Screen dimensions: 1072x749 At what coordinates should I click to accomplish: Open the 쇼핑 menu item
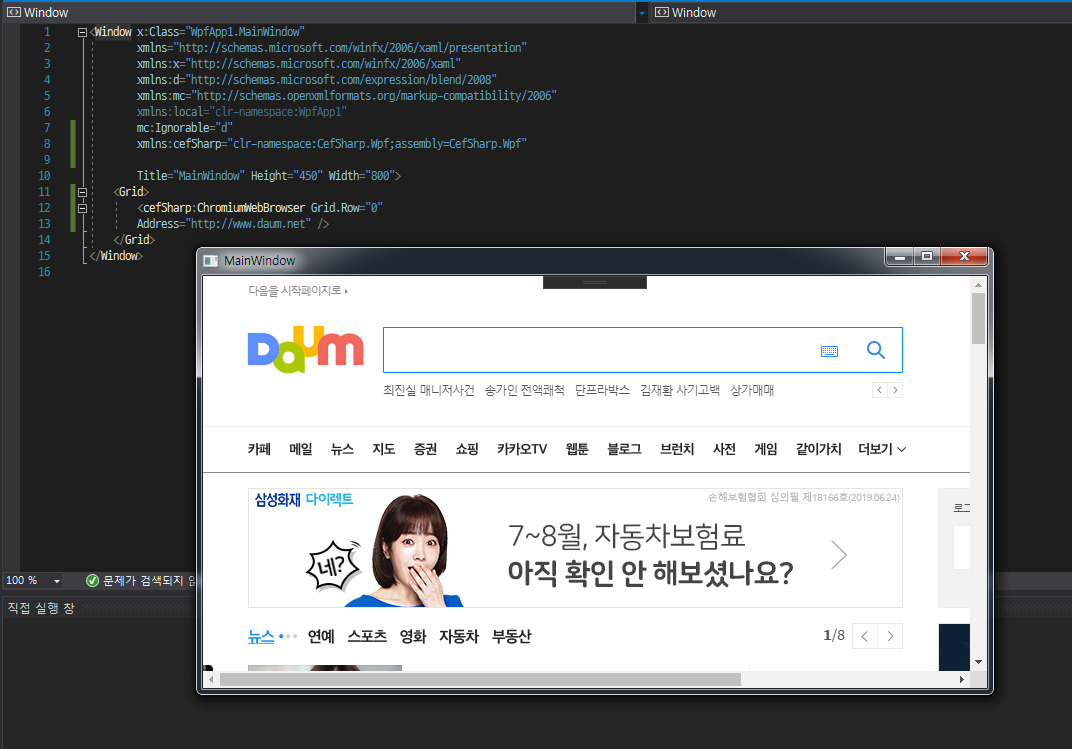[x=467, y=449]
